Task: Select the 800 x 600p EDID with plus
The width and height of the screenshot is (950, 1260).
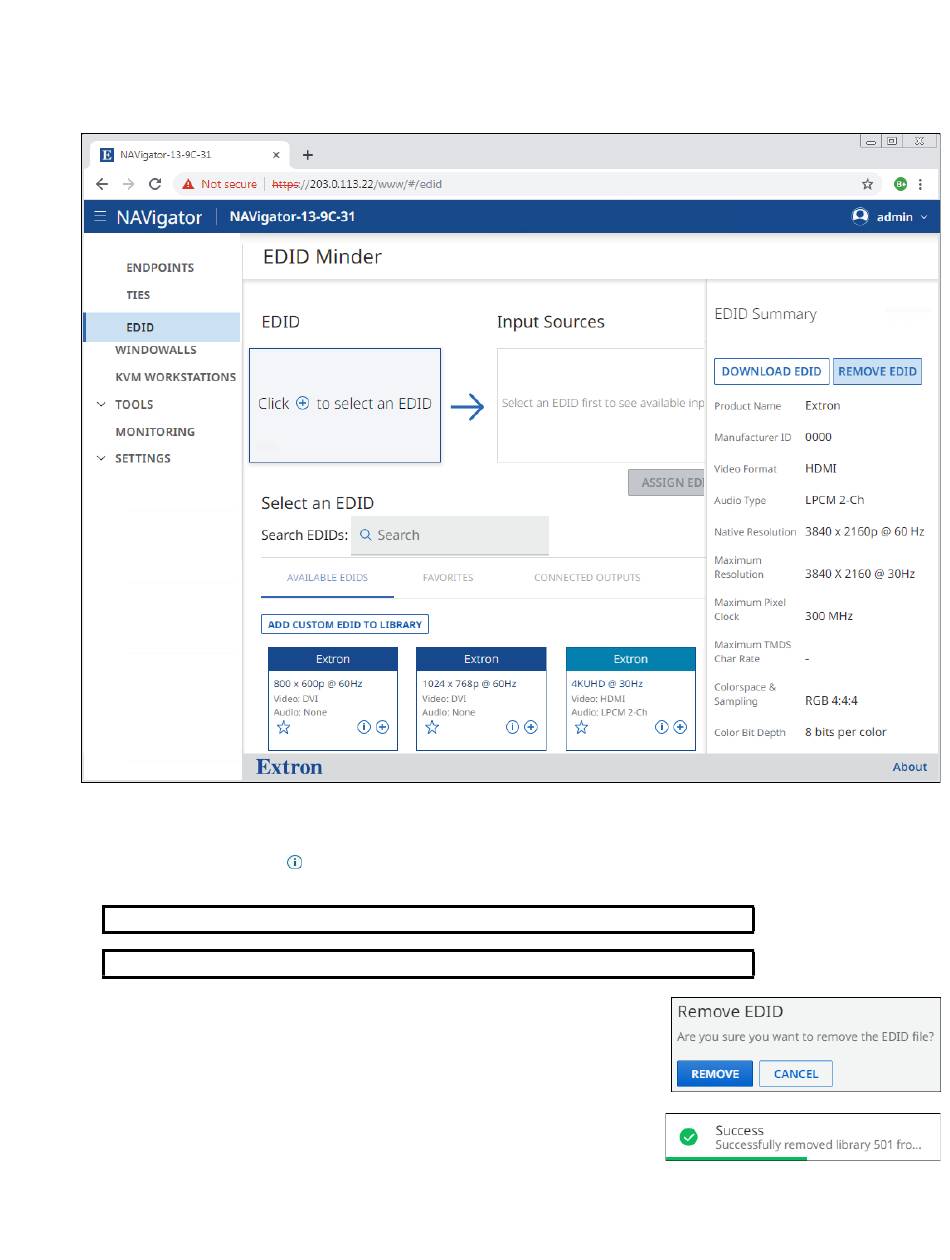Action: point(382,728)
